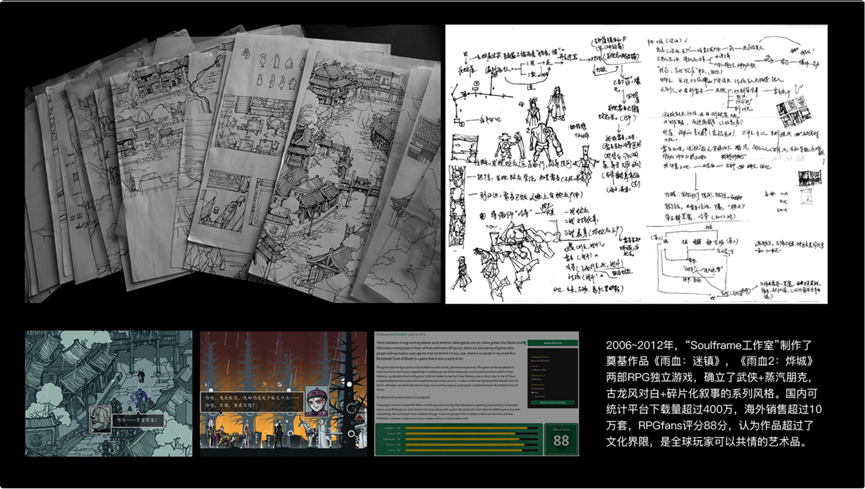Click the reviewer name link in the review header
865x489 pixels.
click(x=398, y=334)
